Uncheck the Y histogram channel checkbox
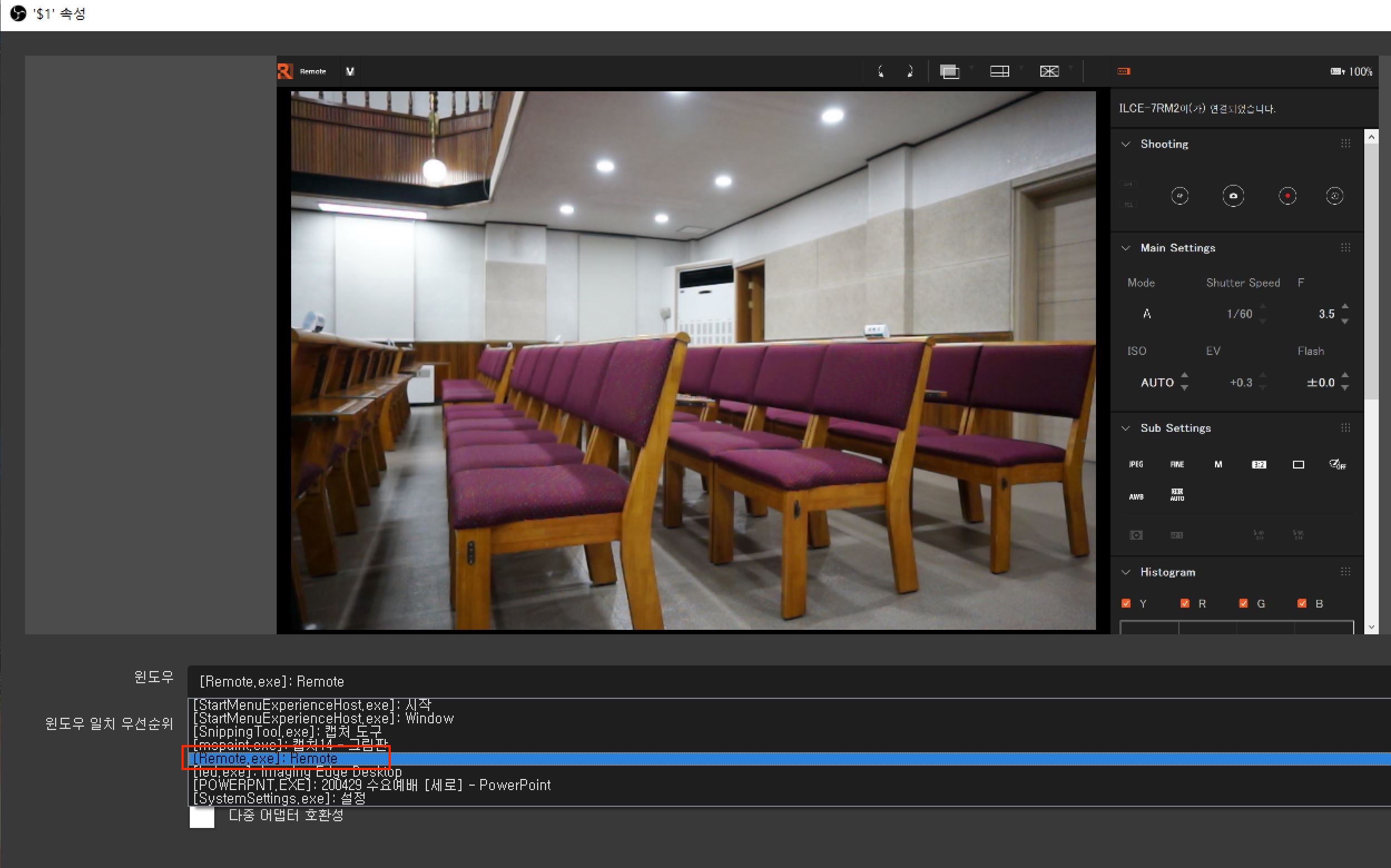Image resolution: width=1391 pixels, height=868 pixels. click(x=1126, y=603)
